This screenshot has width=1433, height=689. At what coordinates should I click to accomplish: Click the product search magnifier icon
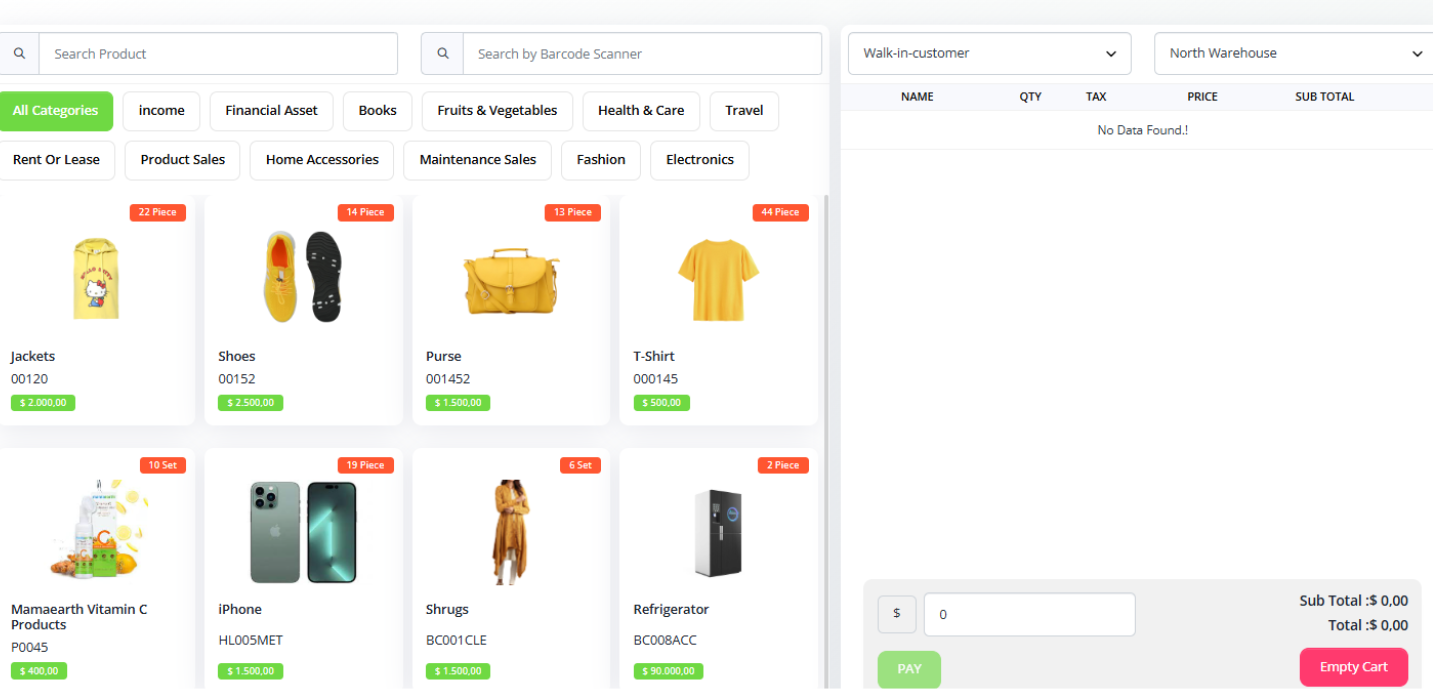19,54
